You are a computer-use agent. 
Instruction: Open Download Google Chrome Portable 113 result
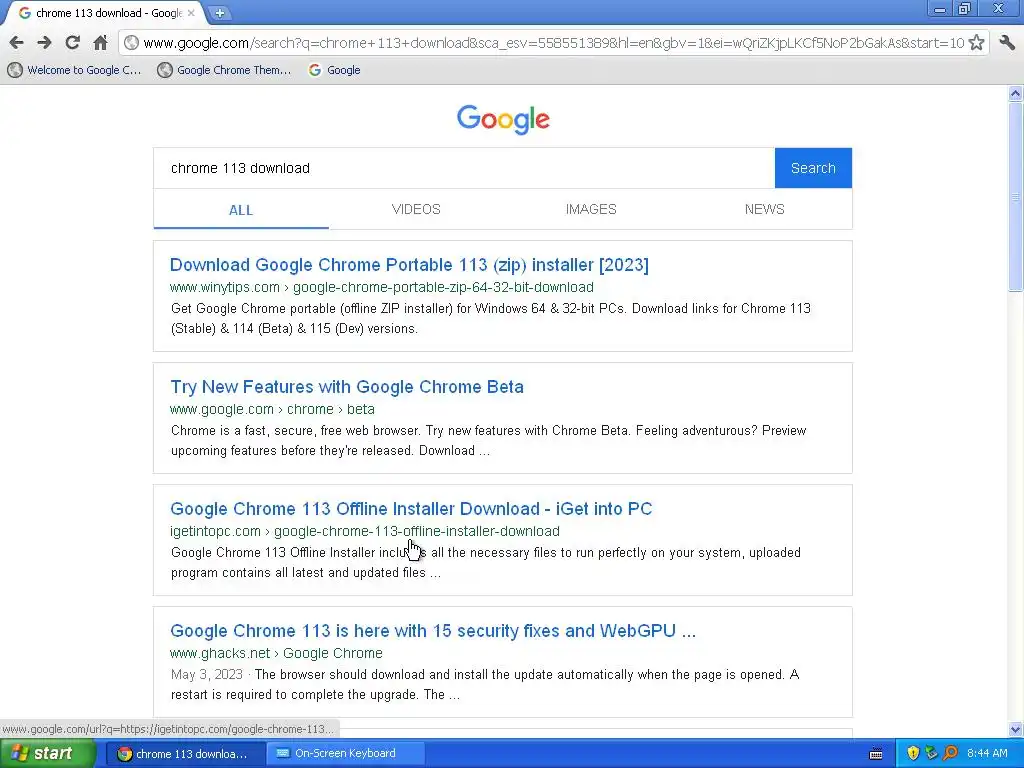coord(409,265)
